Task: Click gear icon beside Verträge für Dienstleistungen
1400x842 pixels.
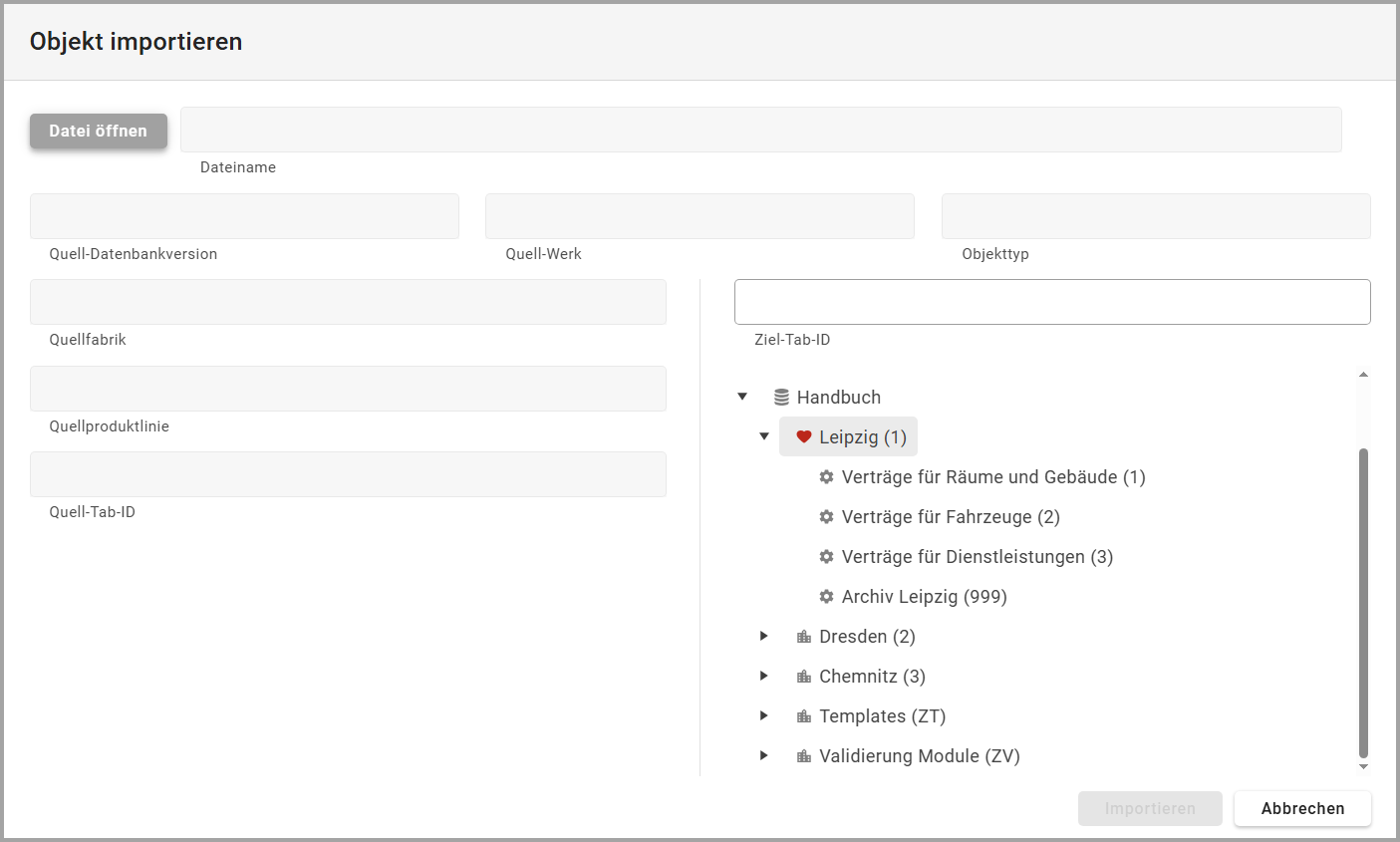Action: click(x=826, y=557)
